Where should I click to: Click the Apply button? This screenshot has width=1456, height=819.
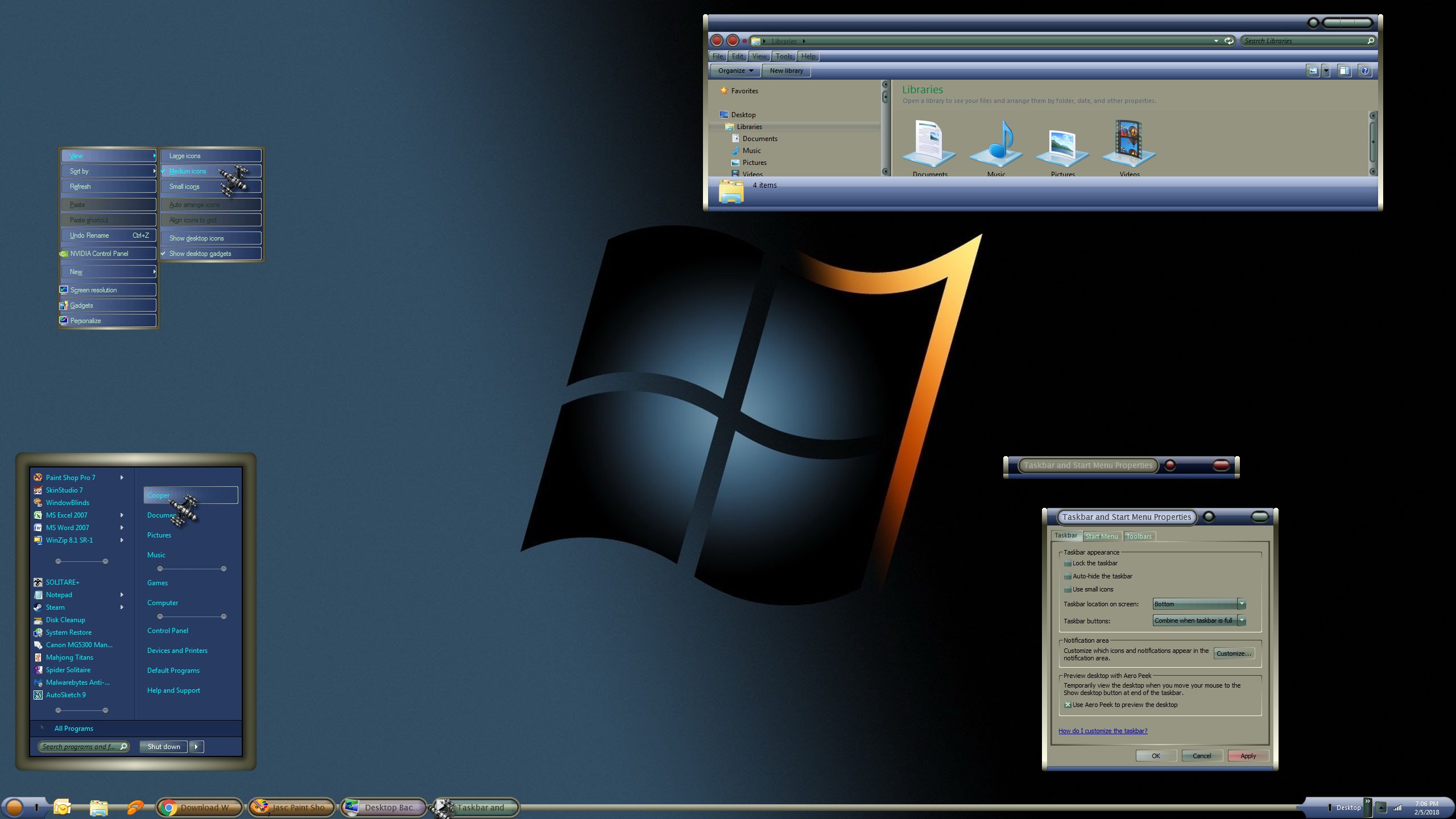click(x=1248, y=756)
